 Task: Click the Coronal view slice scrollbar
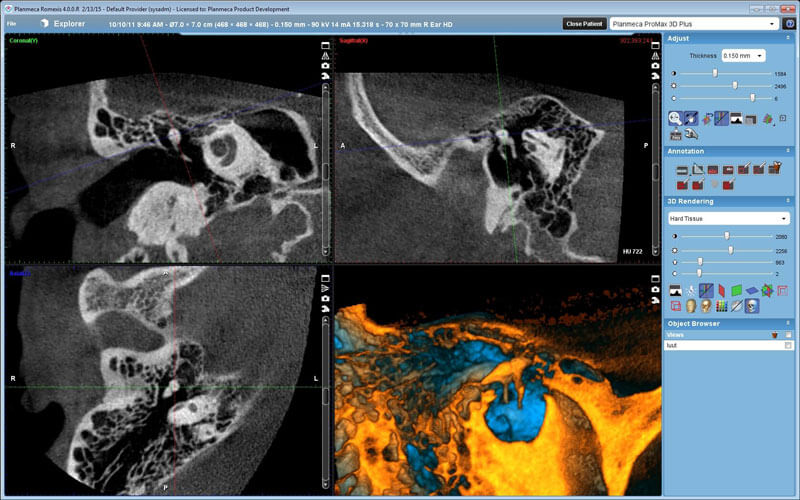click(326, 169)
